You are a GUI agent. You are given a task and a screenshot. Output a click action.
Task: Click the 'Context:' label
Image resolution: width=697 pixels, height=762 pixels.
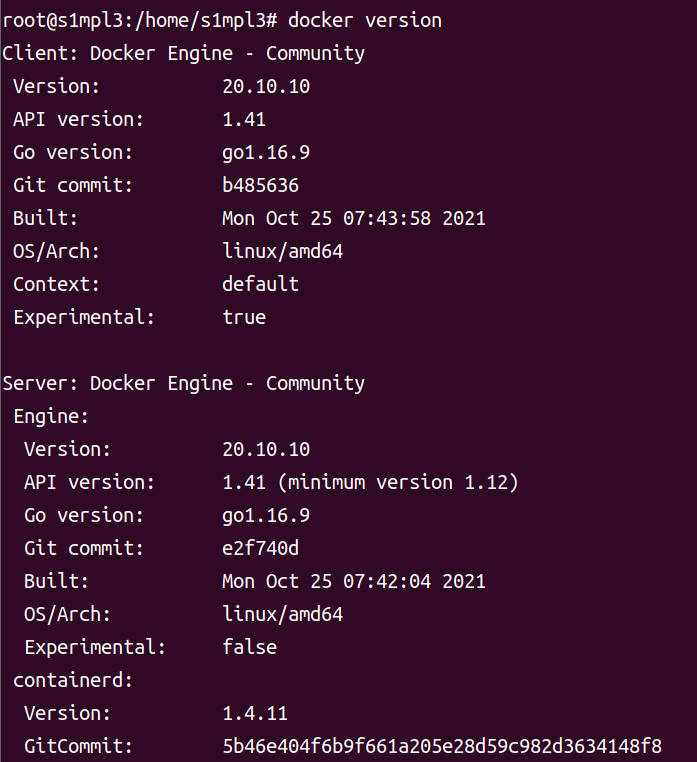click(57, 284)
